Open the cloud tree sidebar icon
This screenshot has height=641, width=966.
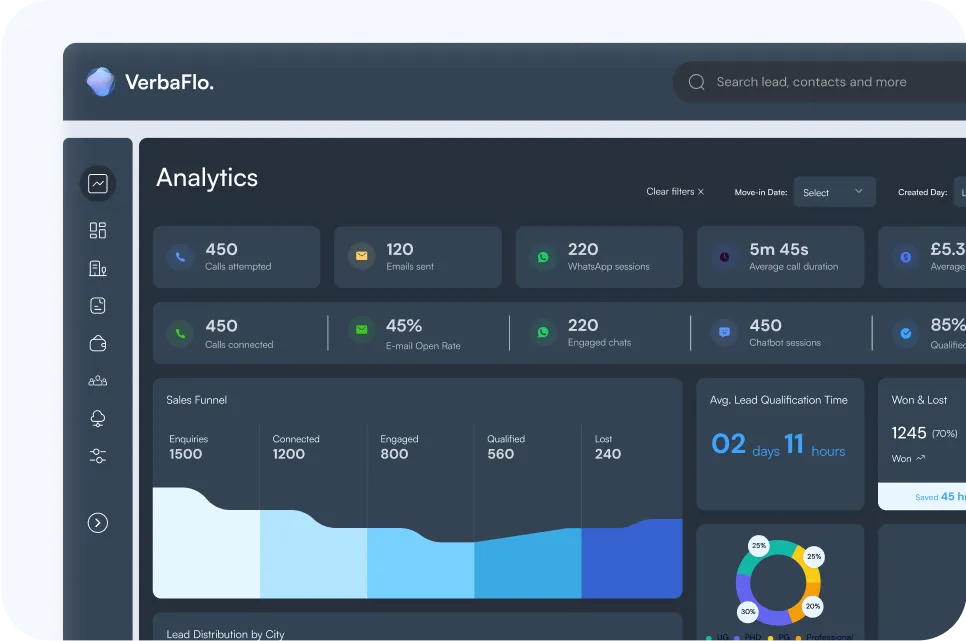pyautogui.click(x=98, y=418)
